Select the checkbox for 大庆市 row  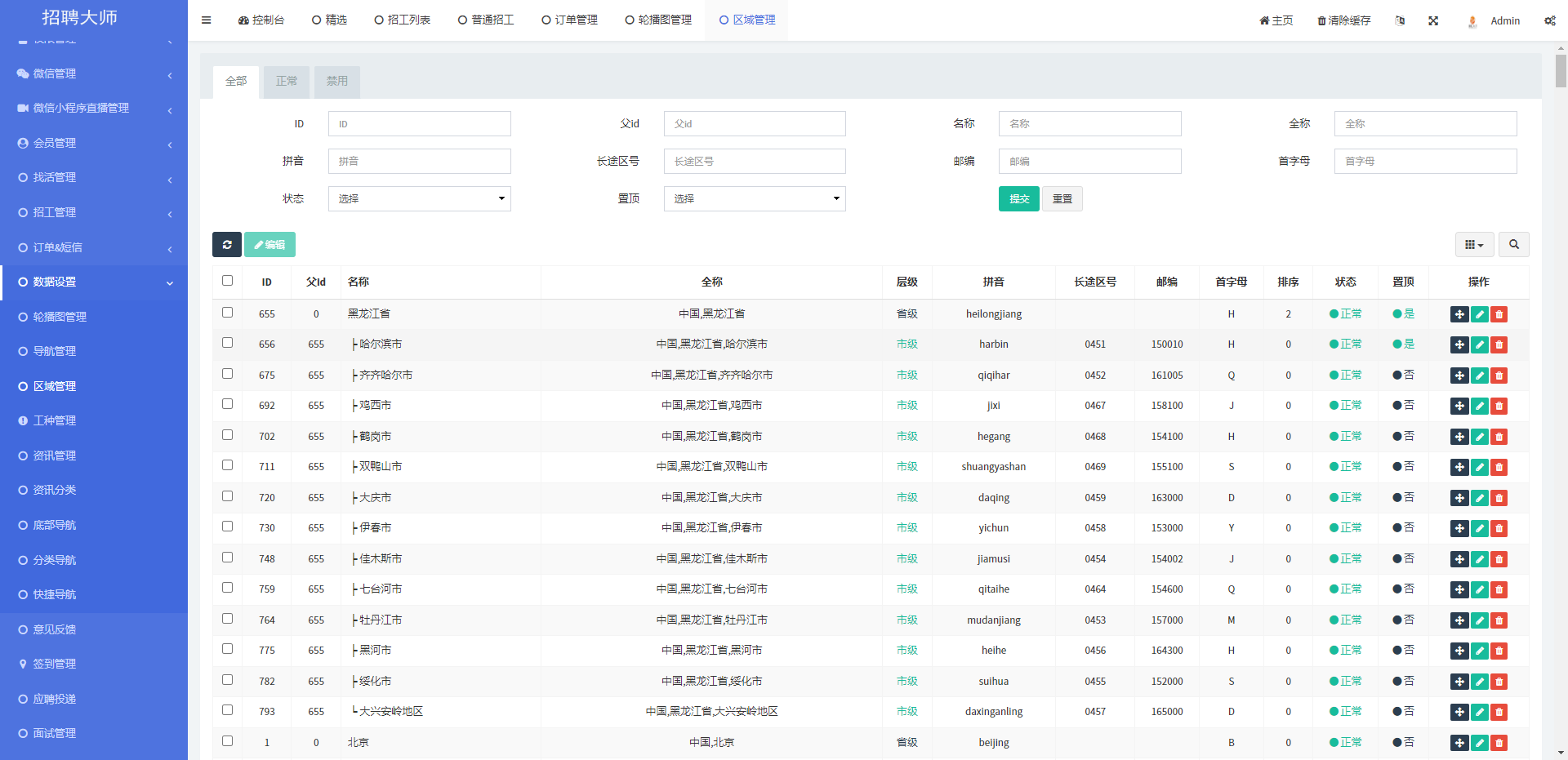tap(228, 496)
